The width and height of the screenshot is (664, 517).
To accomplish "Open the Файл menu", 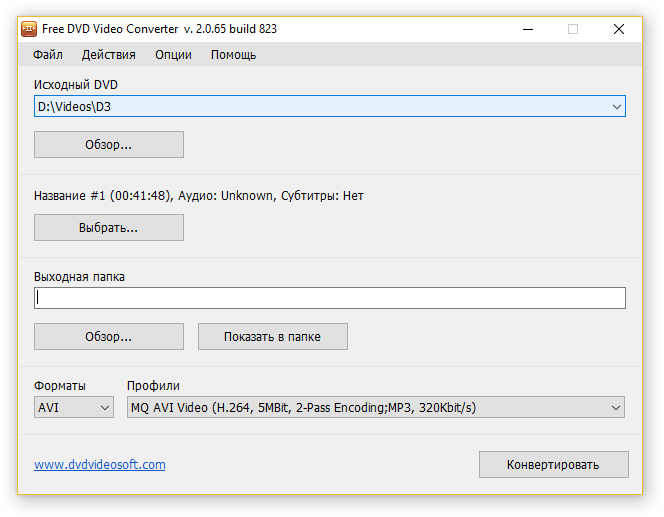I will coord(48,55).
